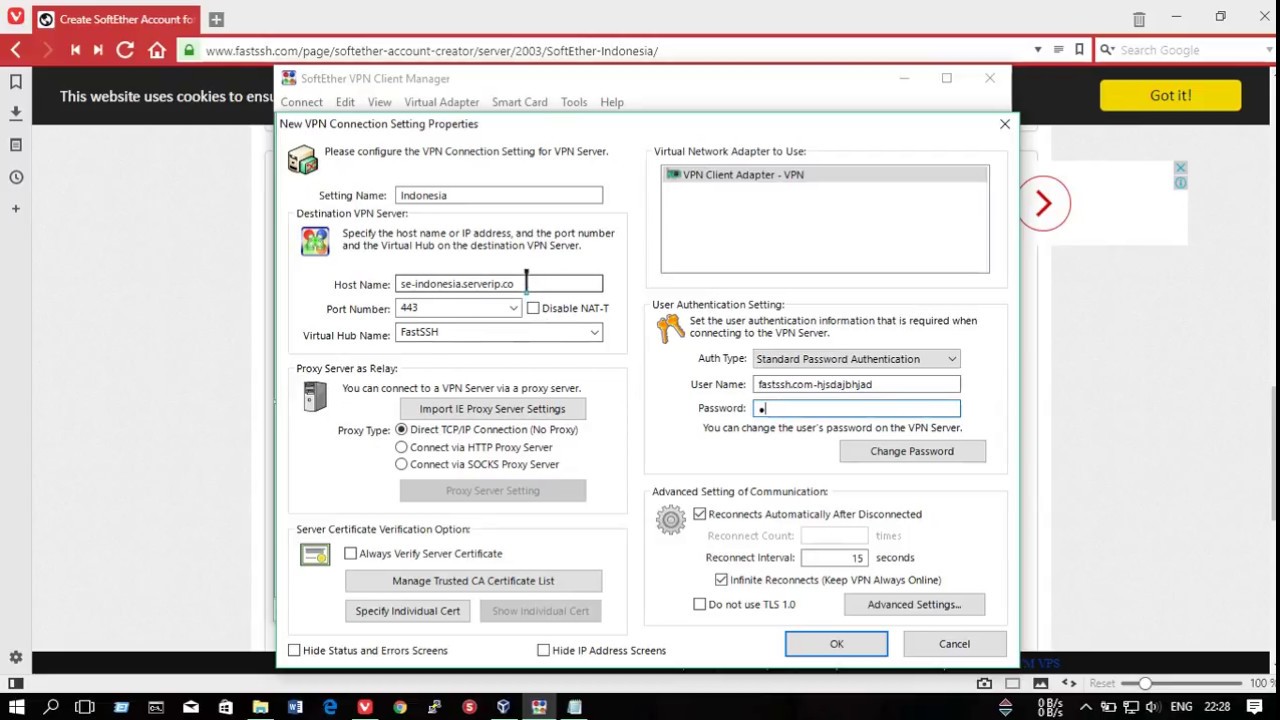1280x720 pixels.
Task: Close the ad with X icon
Action: tap(1180, 168)
